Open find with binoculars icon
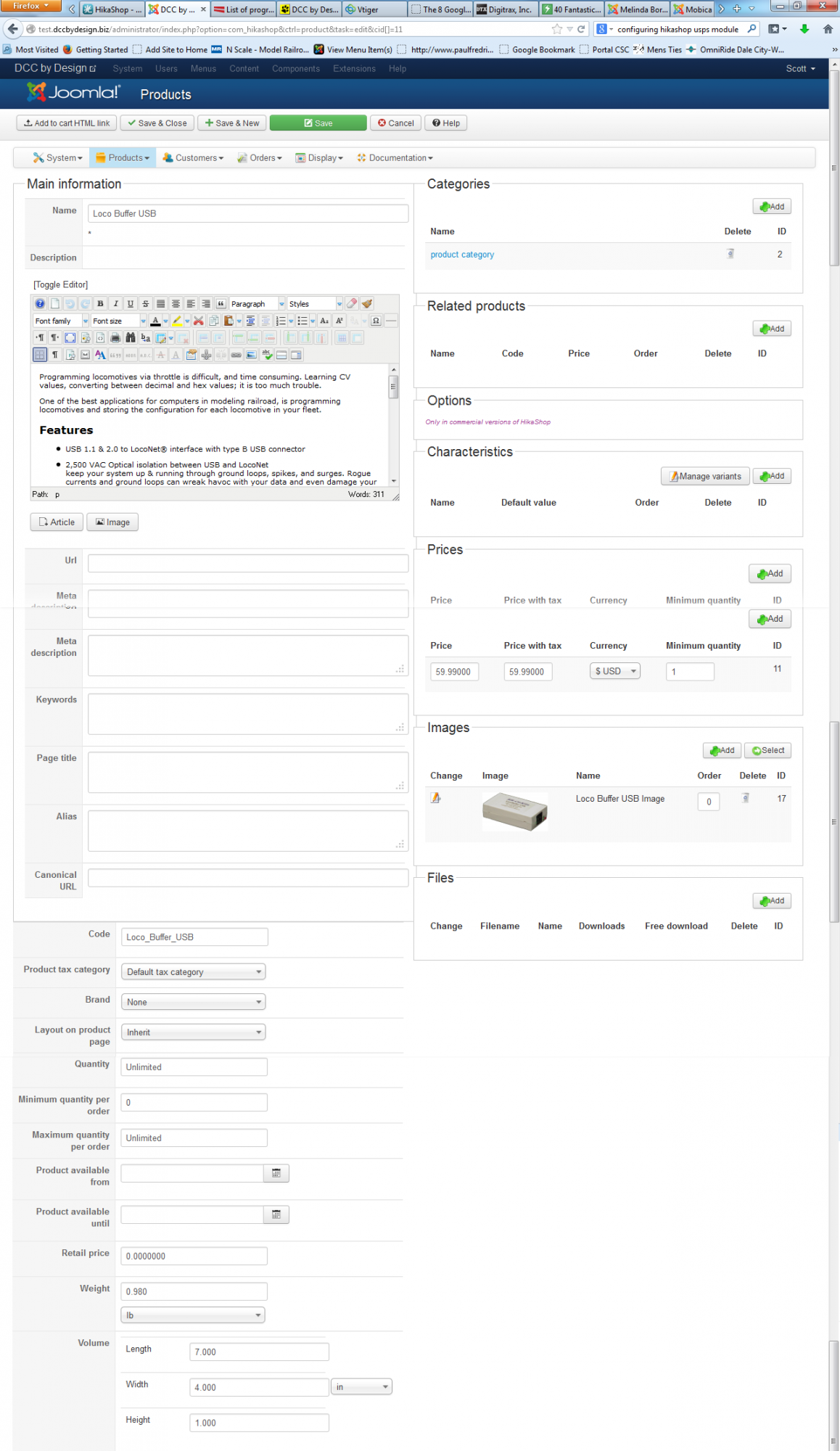Viewport: 840px width, 1451px height. click(x=131, y=337)
